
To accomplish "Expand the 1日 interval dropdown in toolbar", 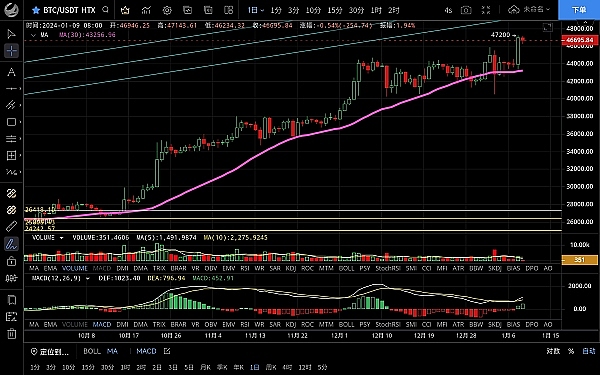I will click(x=256, y=10).
